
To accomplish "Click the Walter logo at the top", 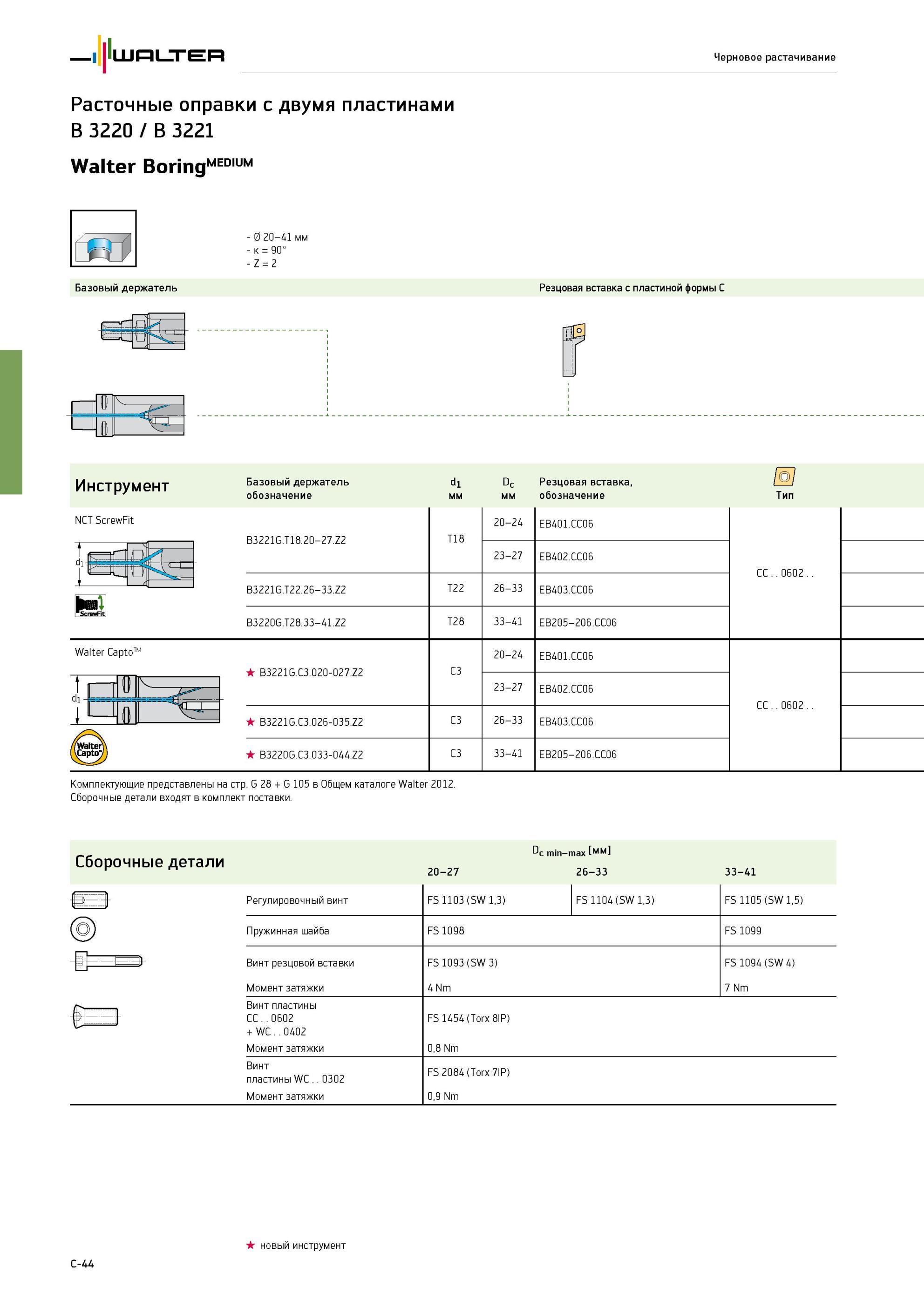I will point(148,54).
